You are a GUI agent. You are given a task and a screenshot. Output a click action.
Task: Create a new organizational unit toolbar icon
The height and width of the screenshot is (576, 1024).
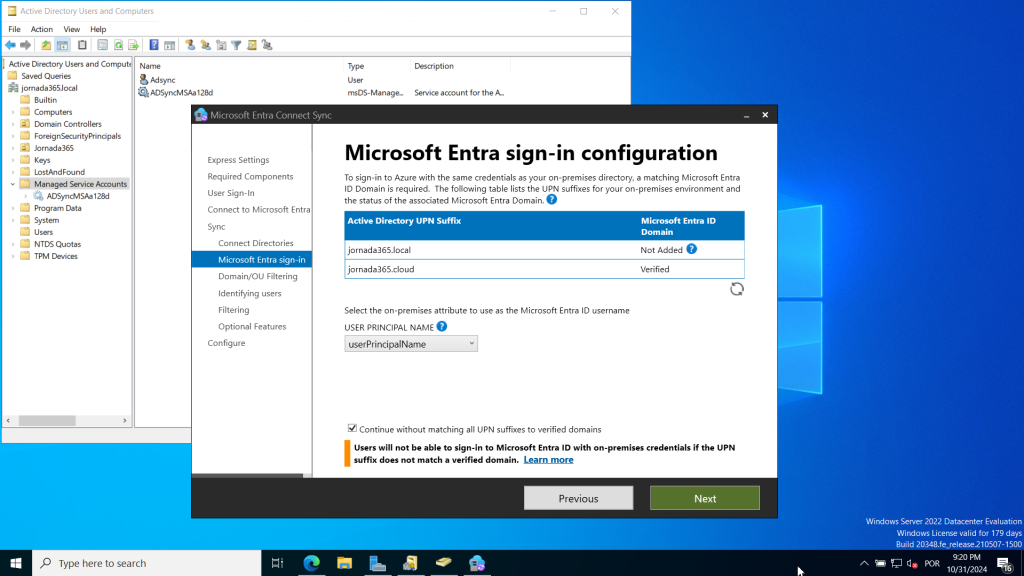221,45
